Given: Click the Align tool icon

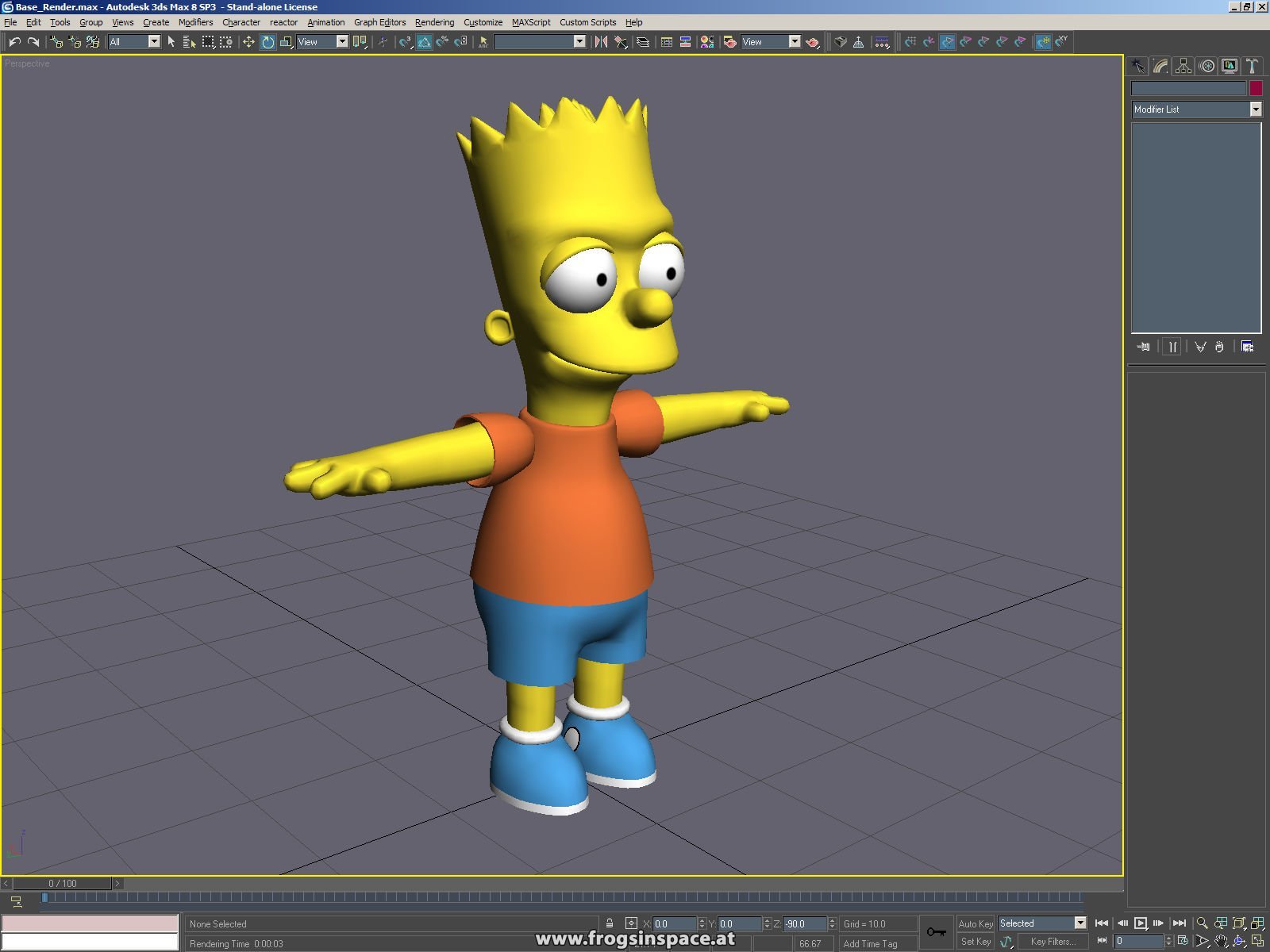Looking at the screenshot, I should tap(620, 42).
